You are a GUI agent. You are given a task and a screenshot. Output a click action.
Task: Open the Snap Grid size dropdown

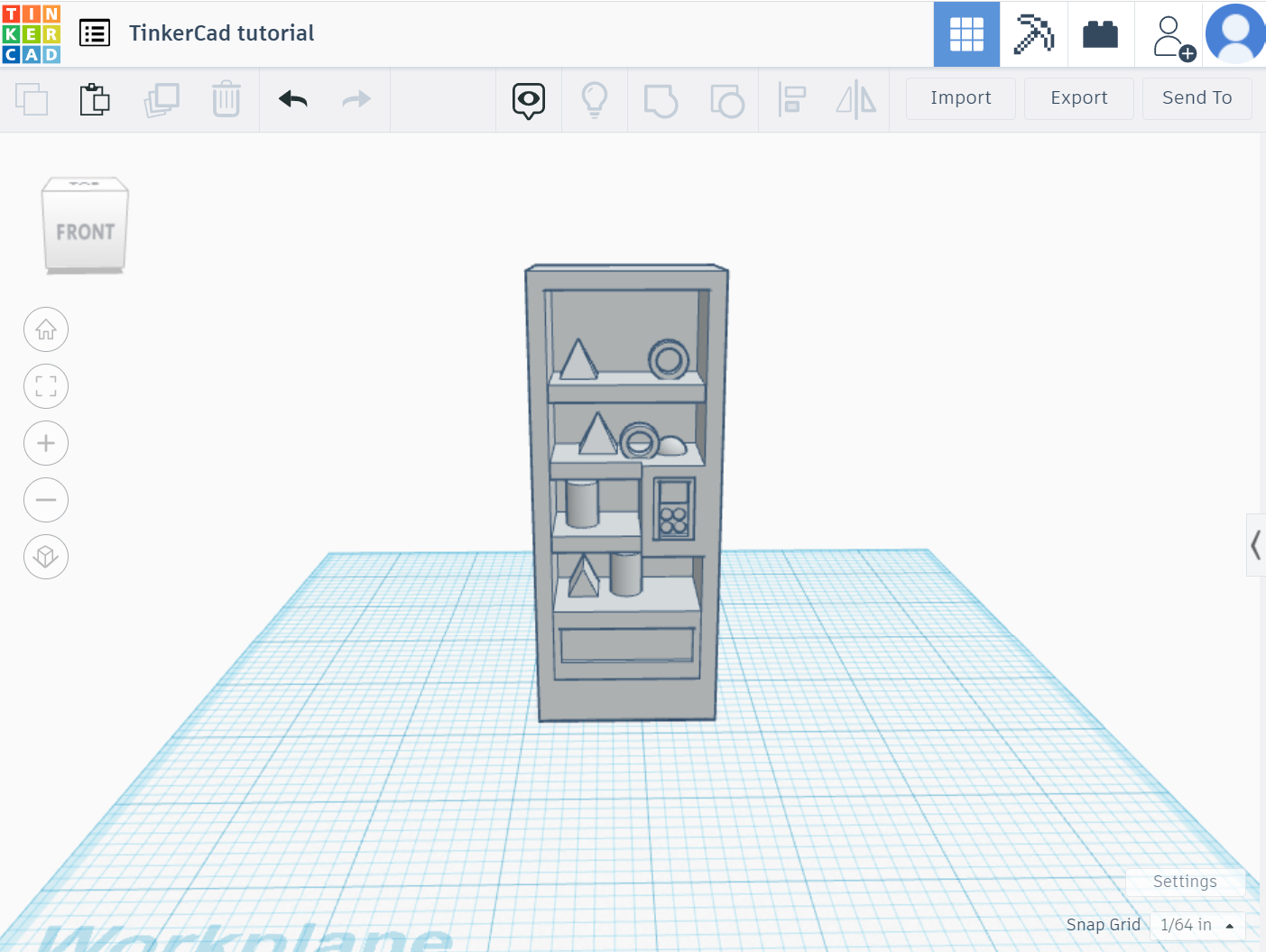tap(1197, 924)
